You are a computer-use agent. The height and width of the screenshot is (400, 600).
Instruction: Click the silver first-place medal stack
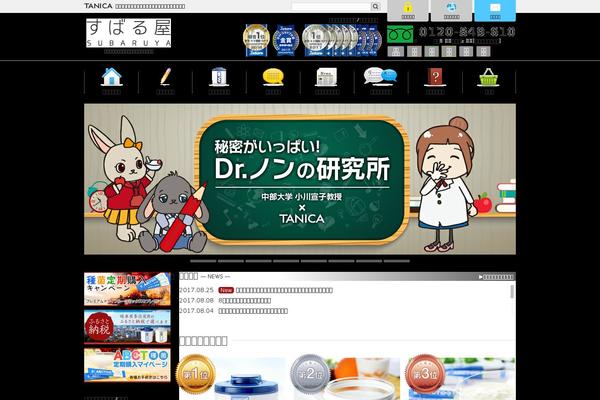[341, 40]
